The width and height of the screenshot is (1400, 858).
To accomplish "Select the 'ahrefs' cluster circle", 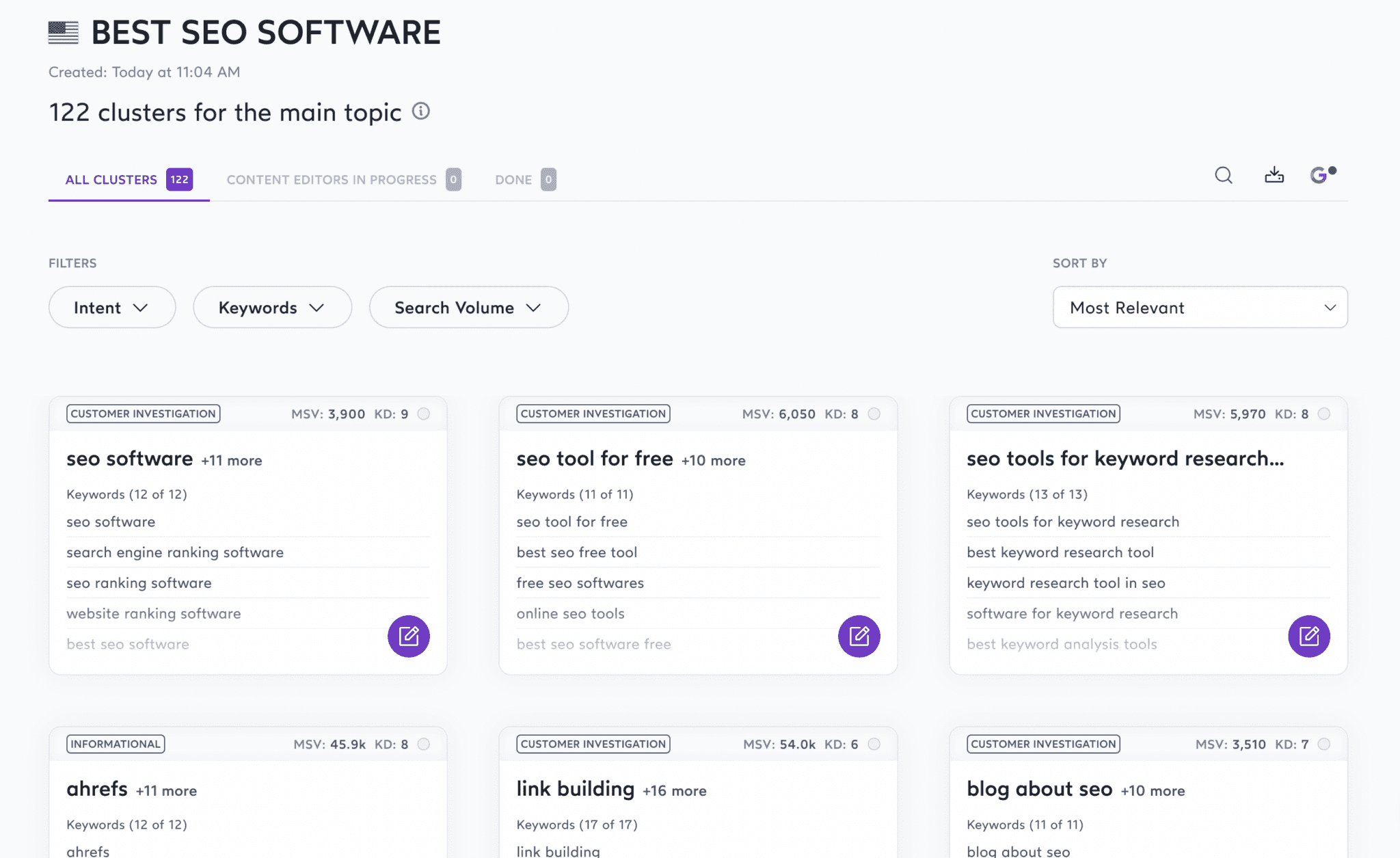I will coord(423,743).
